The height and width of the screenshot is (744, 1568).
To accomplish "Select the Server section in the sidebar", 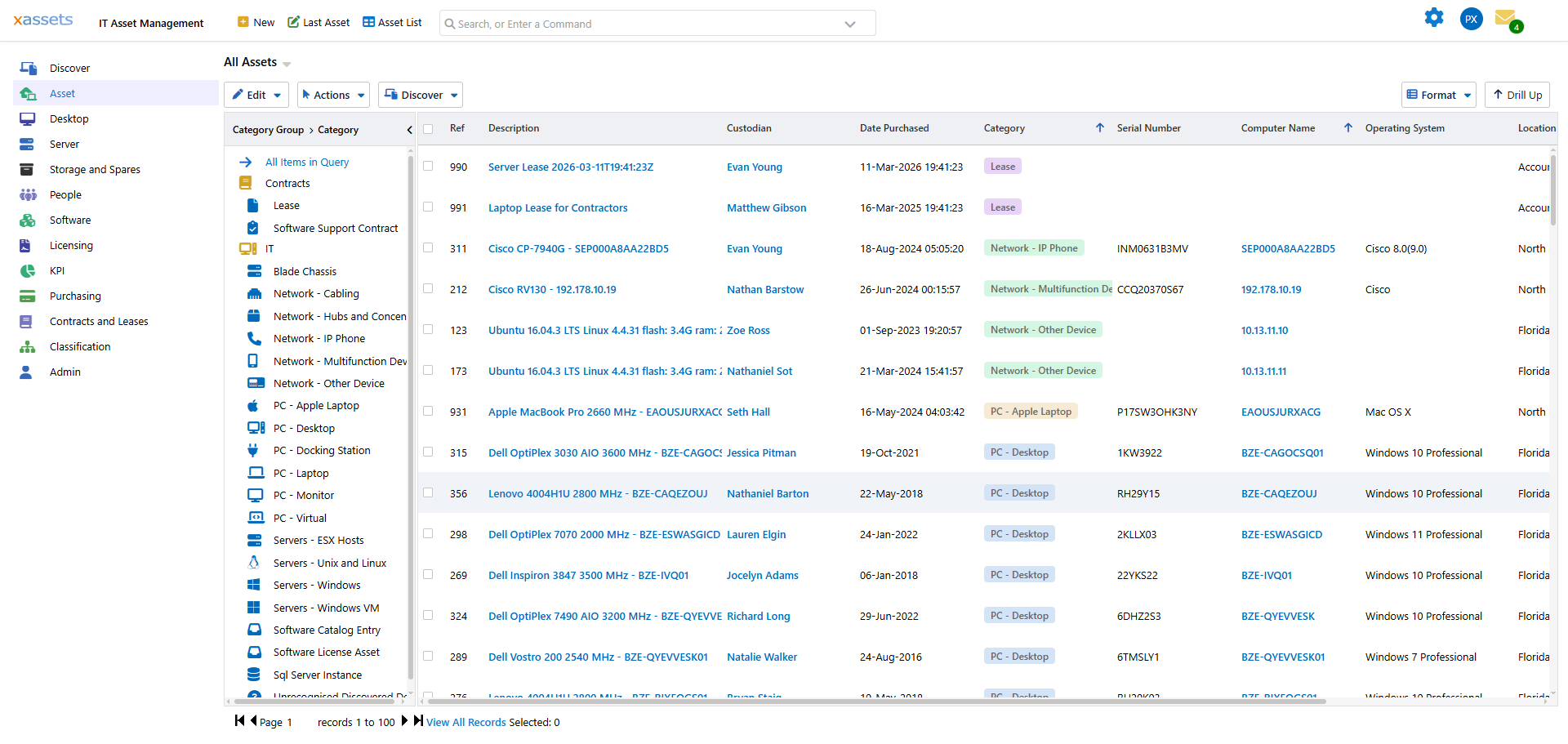I will [x=63, y=144].
